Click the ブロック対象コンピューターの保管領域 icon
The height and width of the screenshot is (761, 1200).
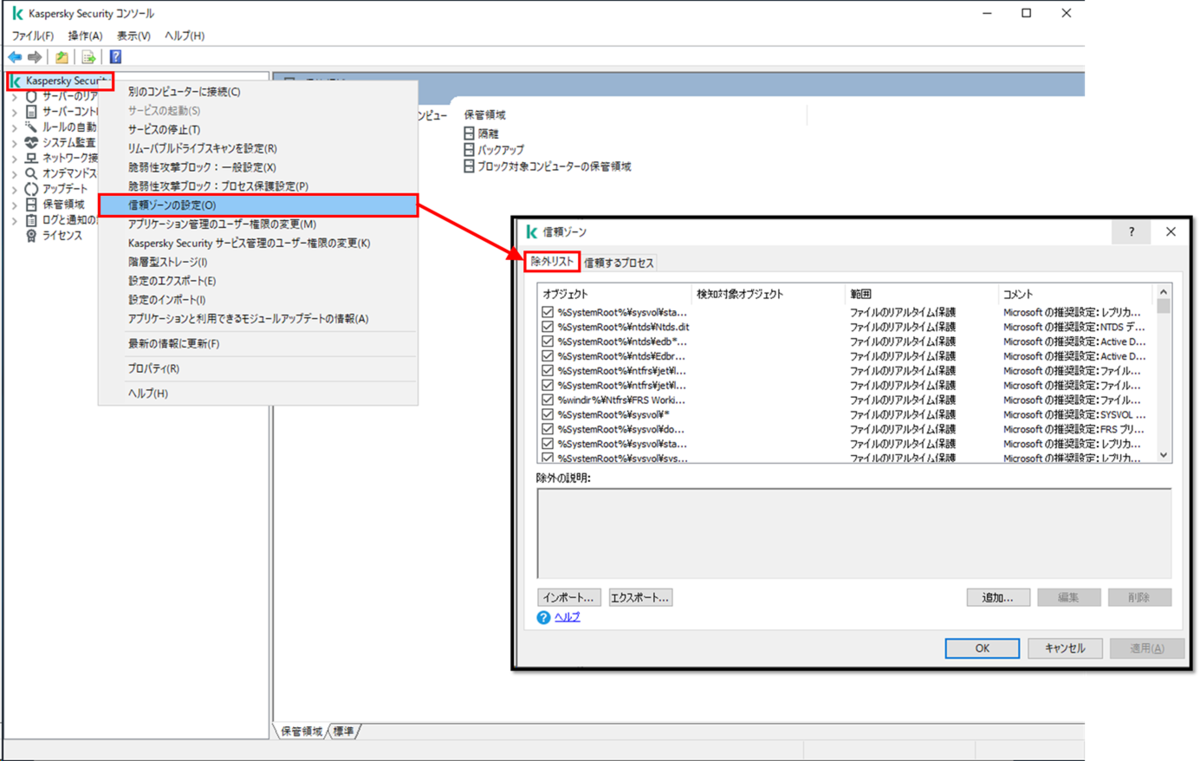[x=469, y=166]
